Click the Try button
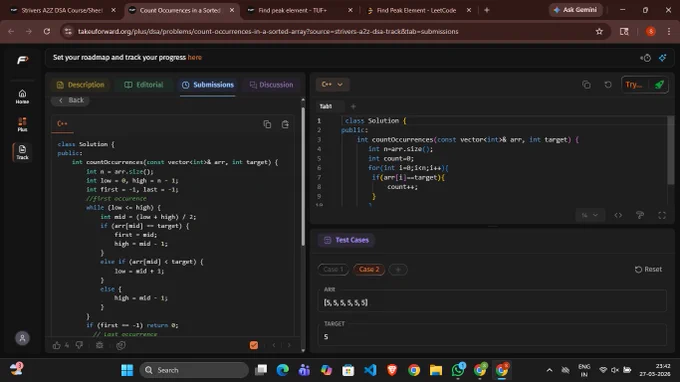The image size is (680, 382). click(634, 85)
